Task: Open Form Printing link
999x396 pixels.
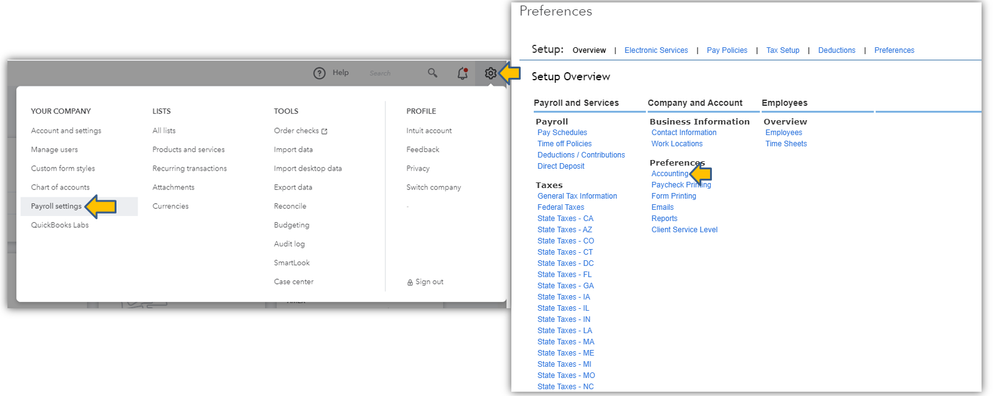Action: pyautogui.click(x=673, y=196)
